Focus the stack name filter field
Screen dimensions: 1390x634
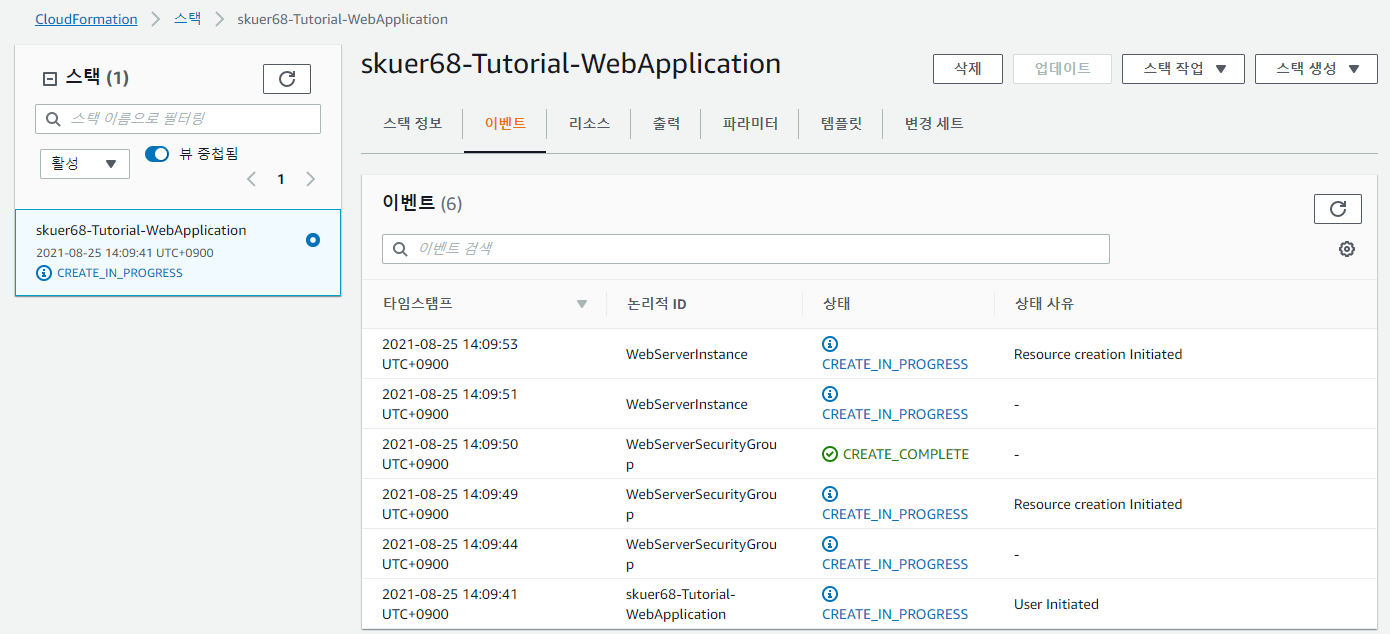tap(178, 119)
